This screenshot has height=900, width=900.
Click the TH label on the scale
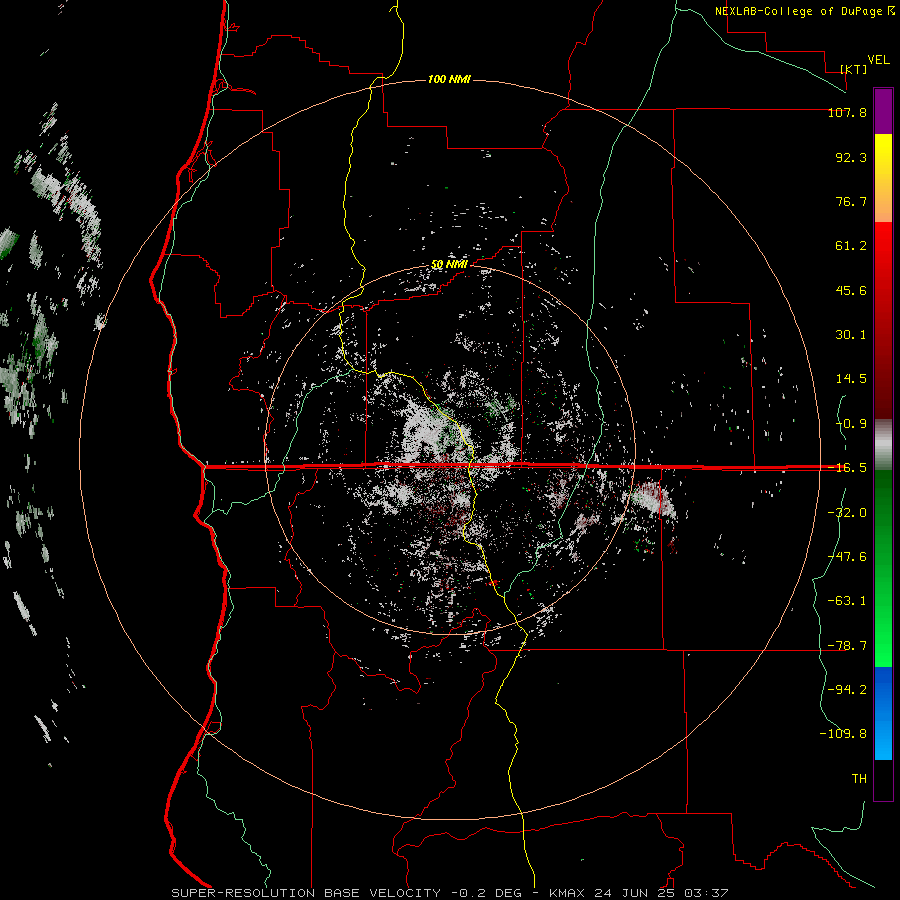pyautogui.click(x=859, y=779)
